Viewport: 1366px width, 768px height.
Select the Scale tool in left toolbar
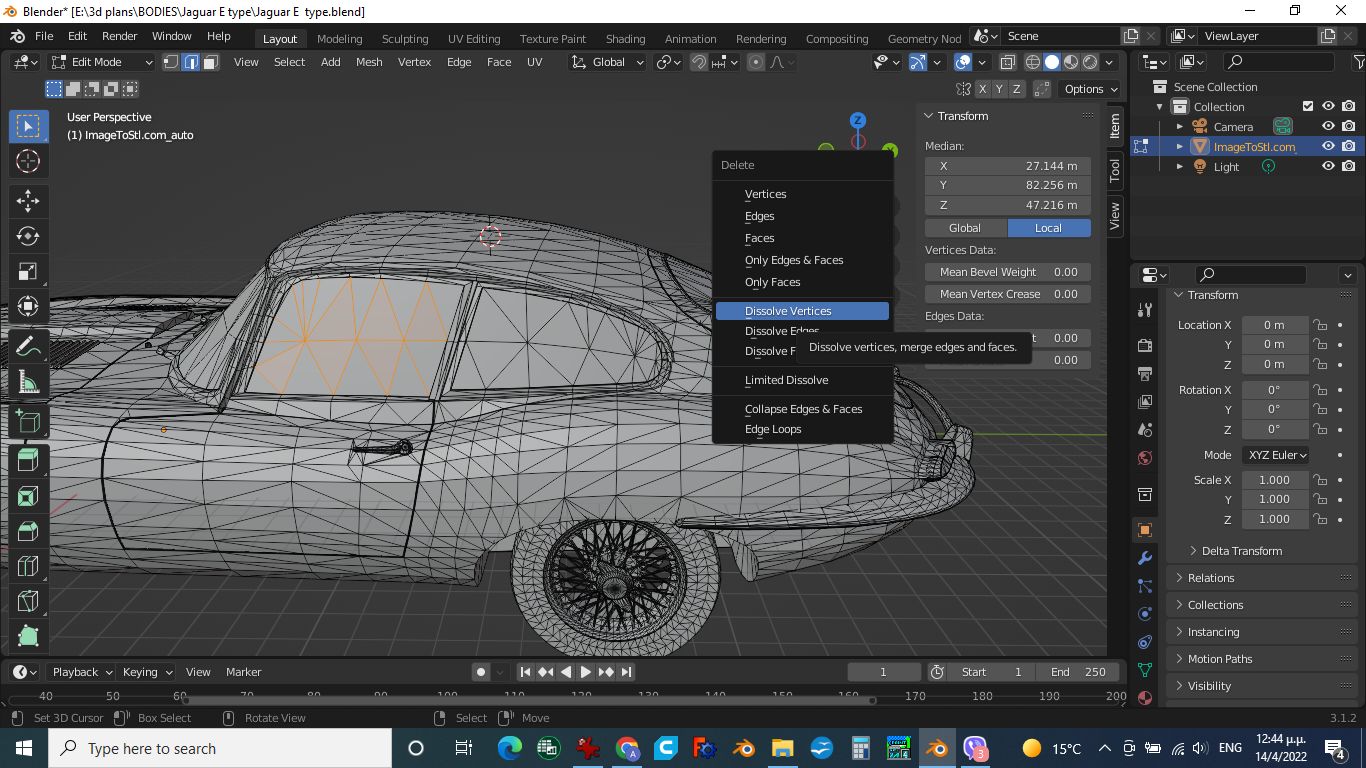[28, 271]
